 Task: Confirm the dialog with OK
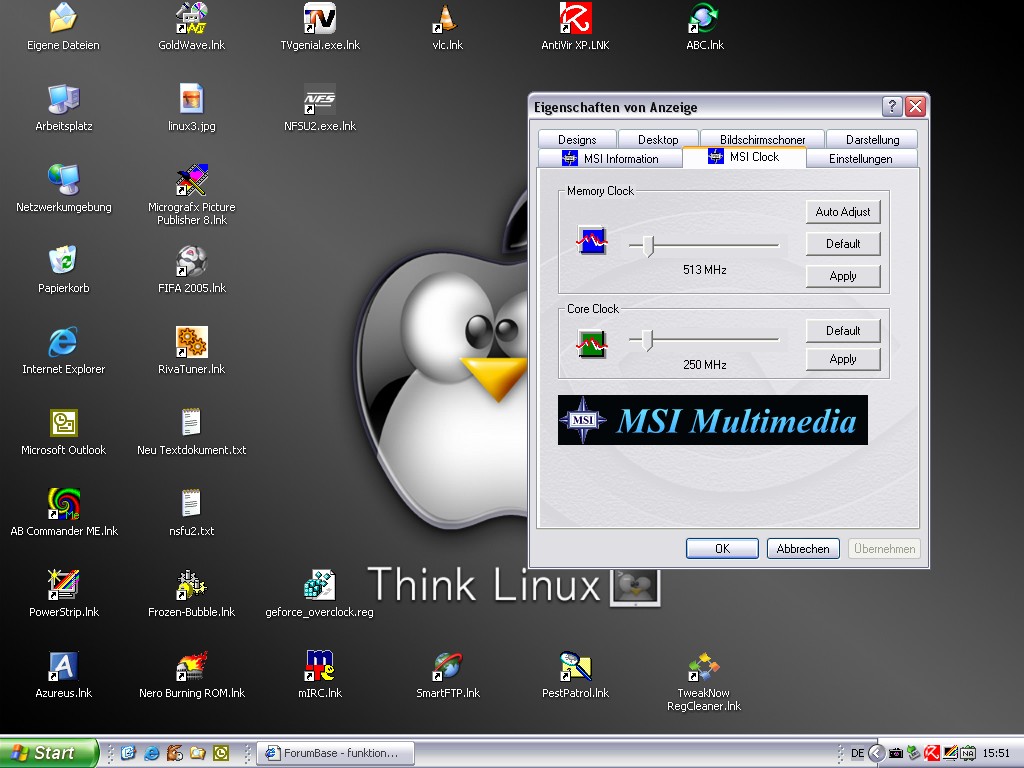coord(722,549)
